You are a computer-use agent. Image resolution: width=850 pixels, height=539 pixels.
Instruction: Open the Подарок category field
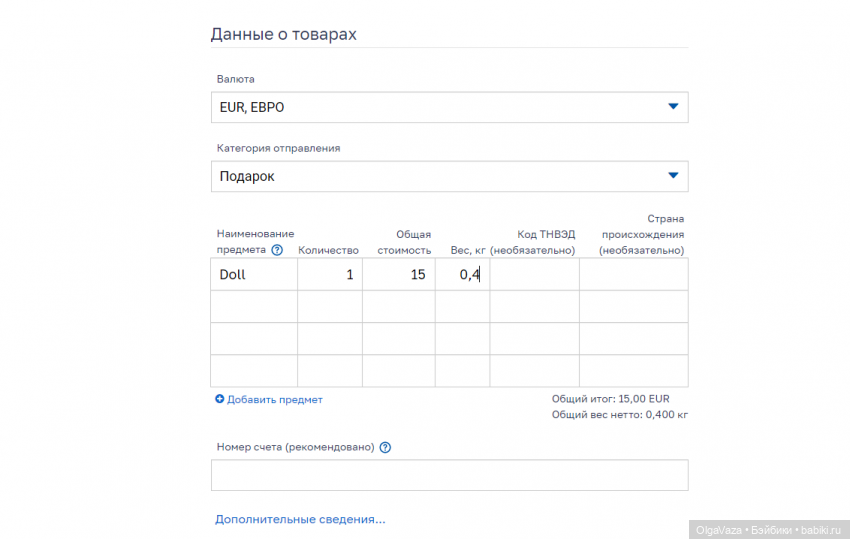click(449, 176)
